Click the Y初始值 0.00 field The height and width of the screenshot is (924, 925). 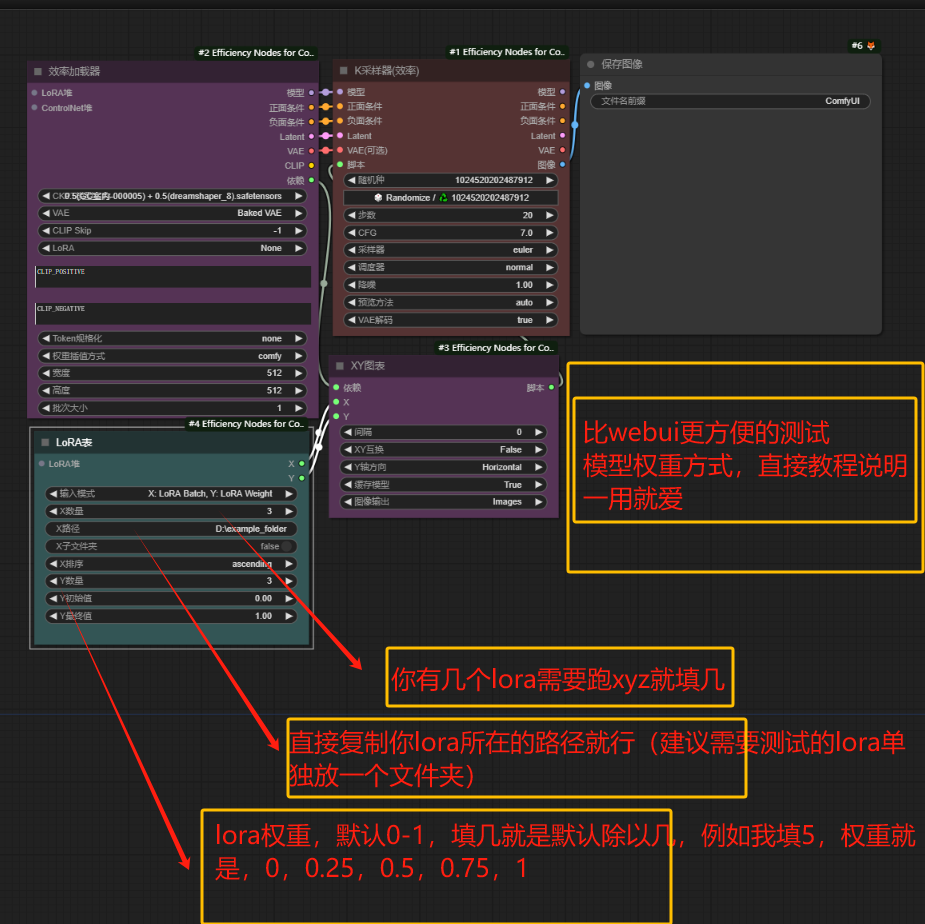171,598
